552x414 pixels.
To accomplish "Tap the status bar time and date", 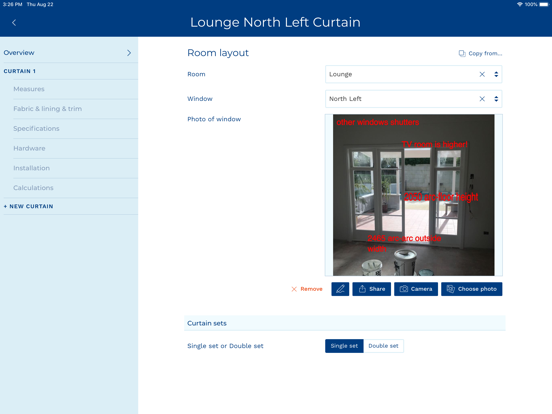I will tap(28, 4).
